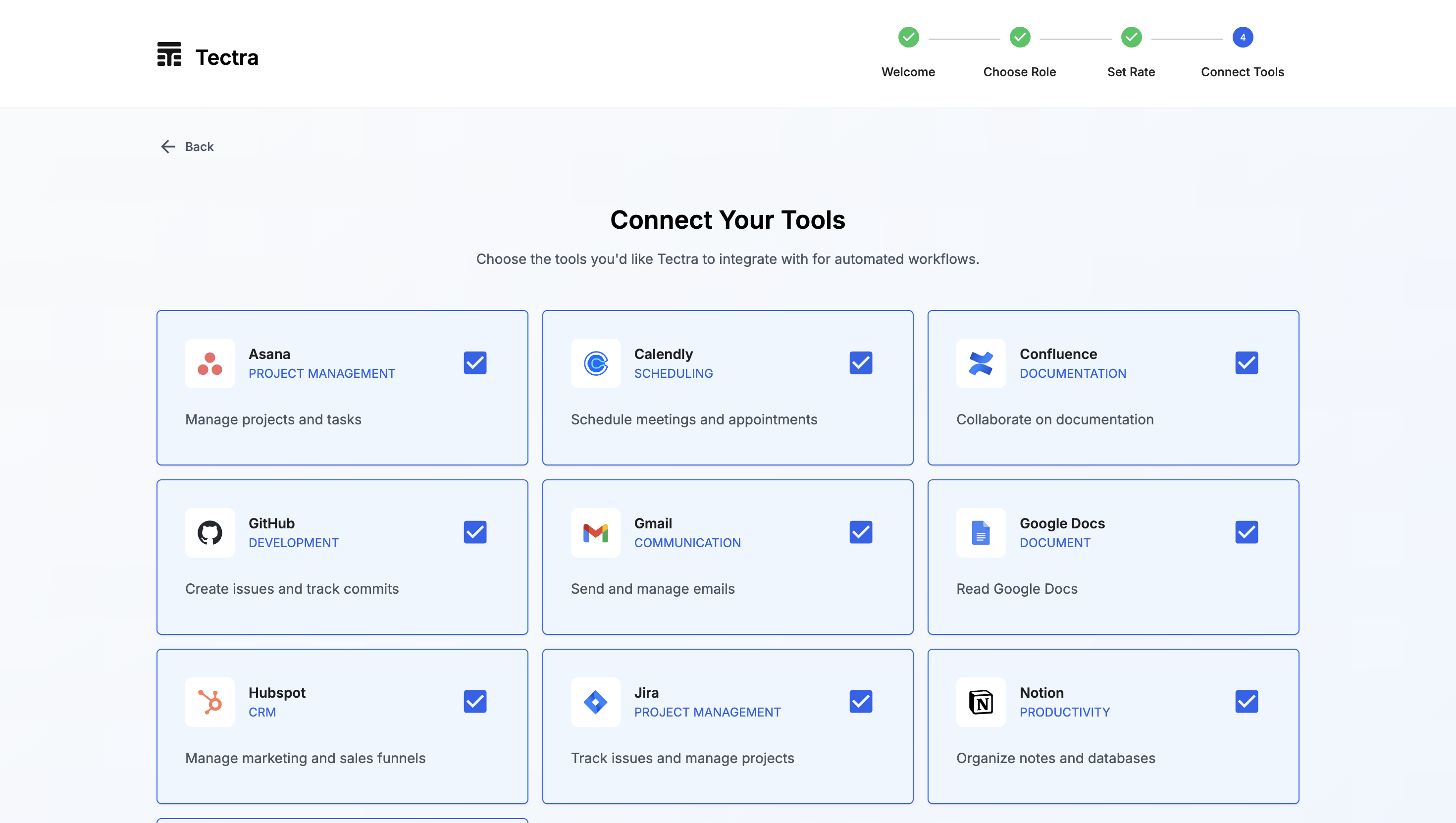Click the Calendly tool name
Screen dimensions: 1456x823
click(664, 354)
